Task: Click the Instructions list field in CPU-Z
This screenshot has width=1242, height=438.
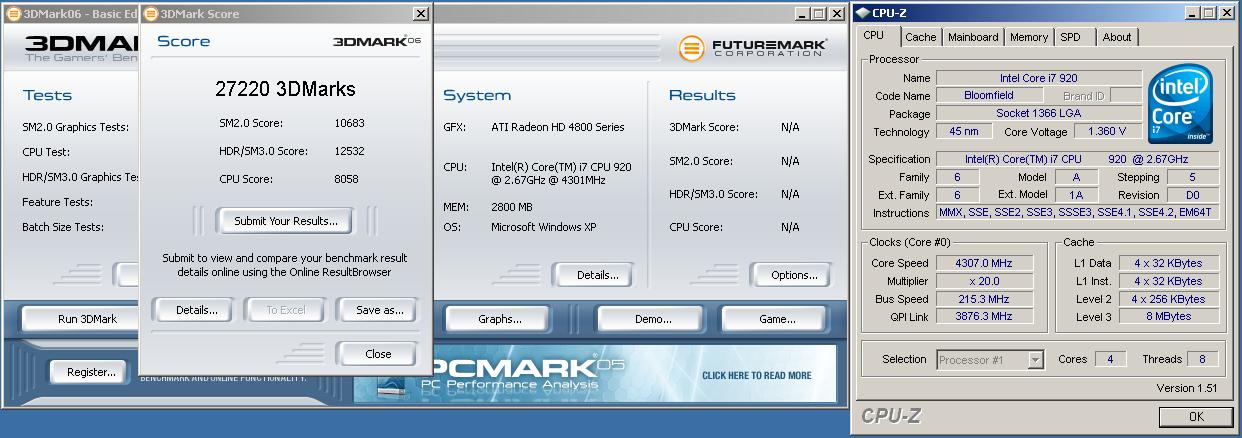Action: click(x=1077, y=212)
